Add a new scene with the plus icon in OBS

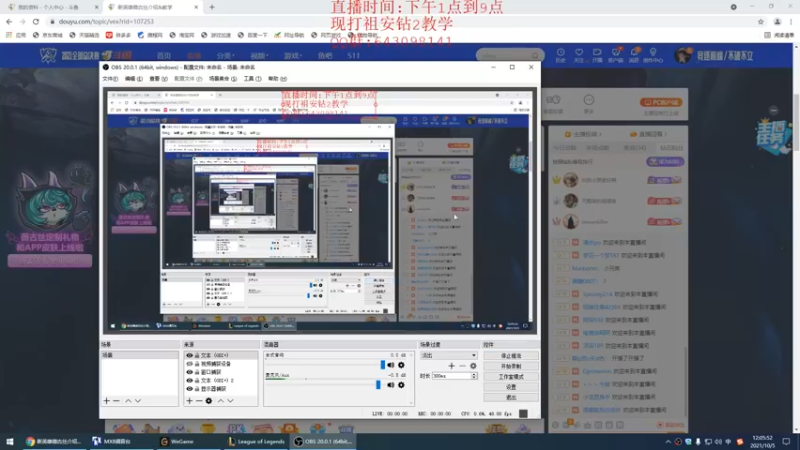coord(106,401)
